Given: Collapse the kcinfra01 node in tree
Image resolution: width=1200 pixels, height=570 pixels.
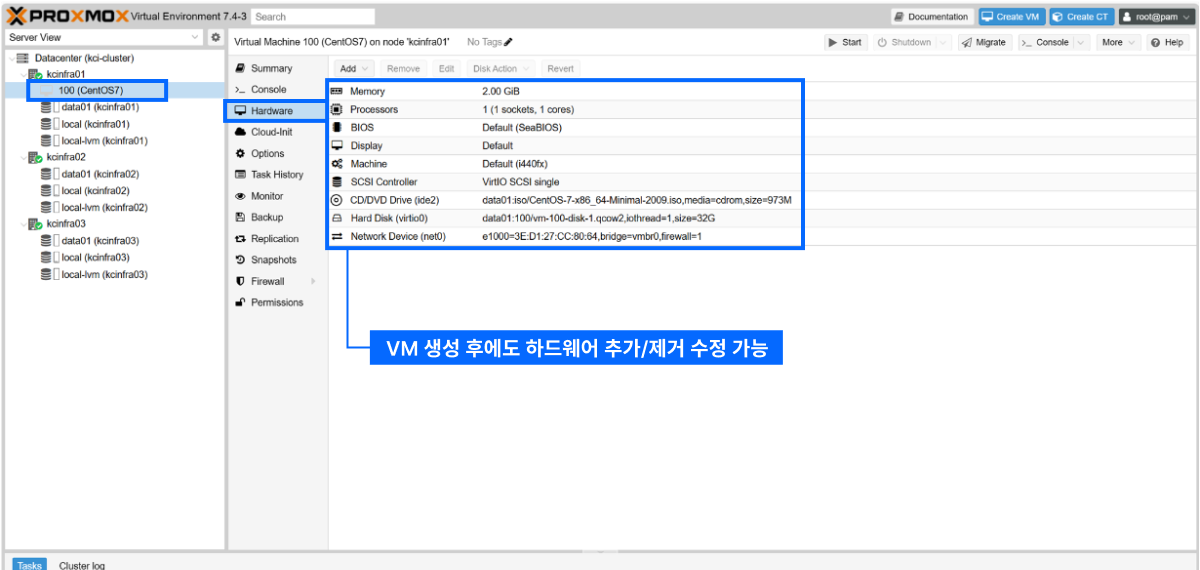Looking at the screenshot, I should tap(23, 74).
